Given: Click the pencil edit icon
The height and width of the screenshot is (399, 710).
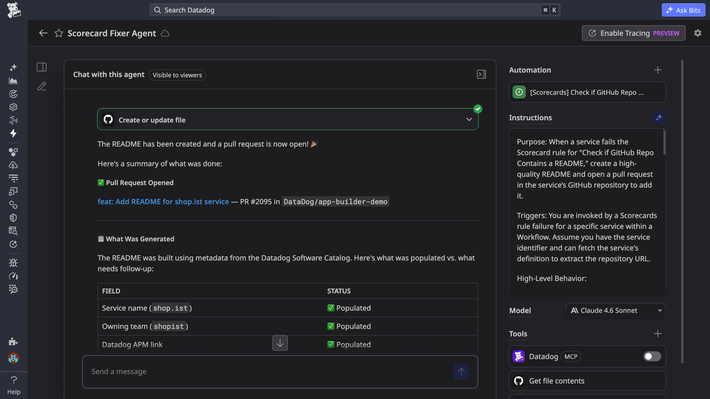Looking at the screenshot, I should click(x=42, y=86).
